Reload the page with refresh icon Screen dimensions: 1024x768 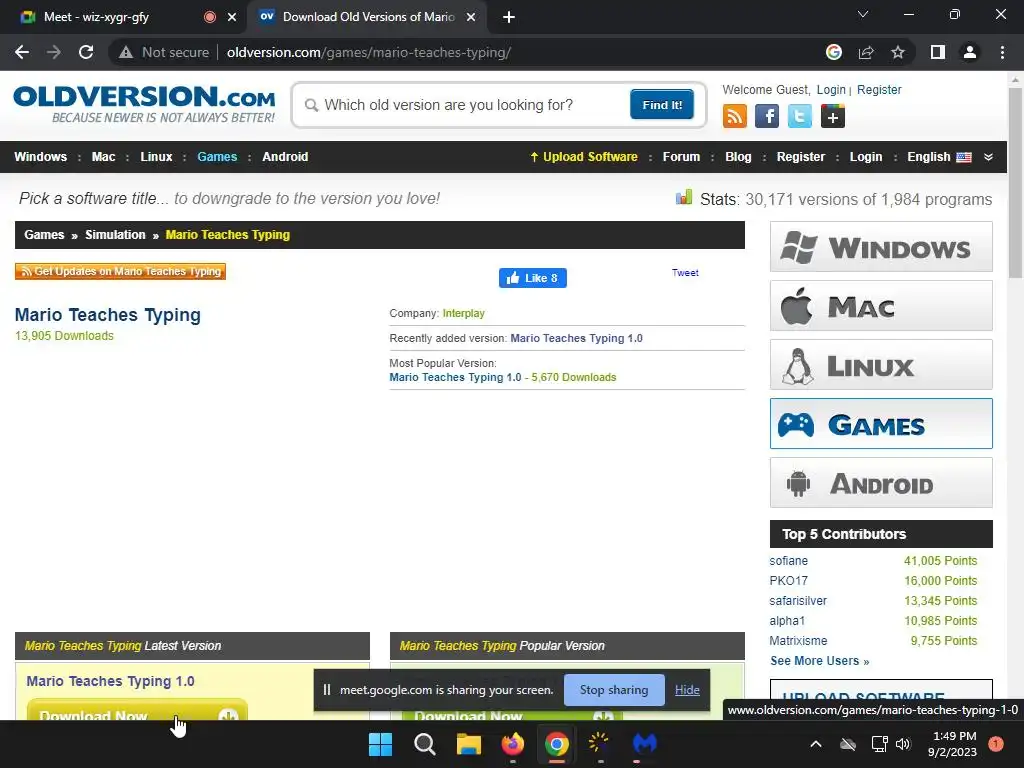tap(86, 52)
